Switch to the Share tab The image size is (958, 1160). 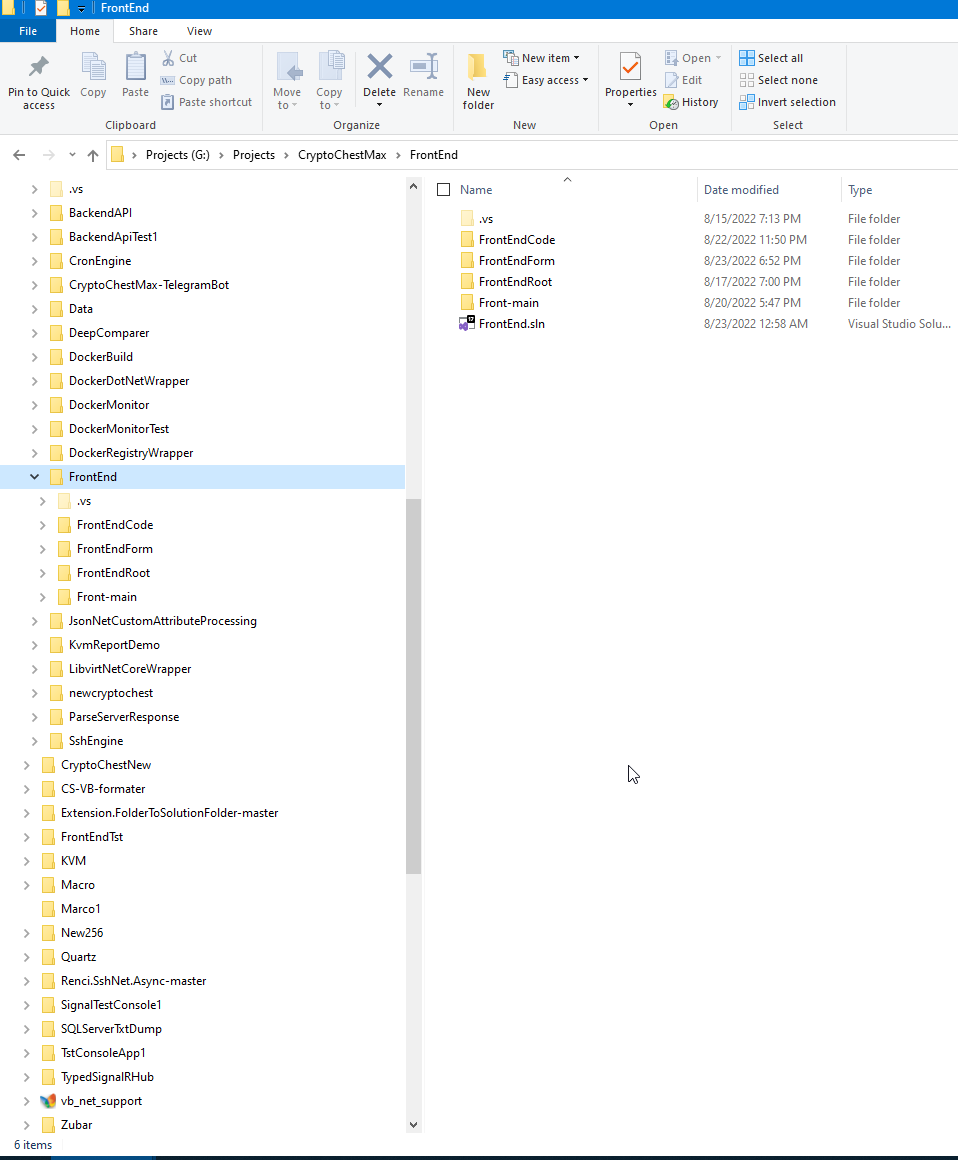point(143,31)
